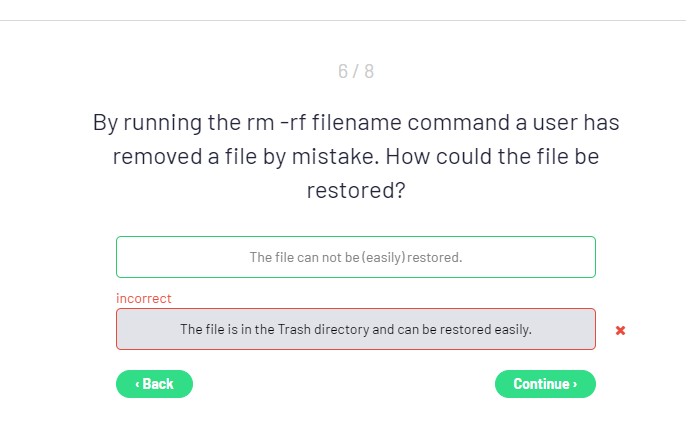Click the right chevron on Continue button
Image resolution: width=686 pixels, height=424 pixels.
click(x=574, y=384)
